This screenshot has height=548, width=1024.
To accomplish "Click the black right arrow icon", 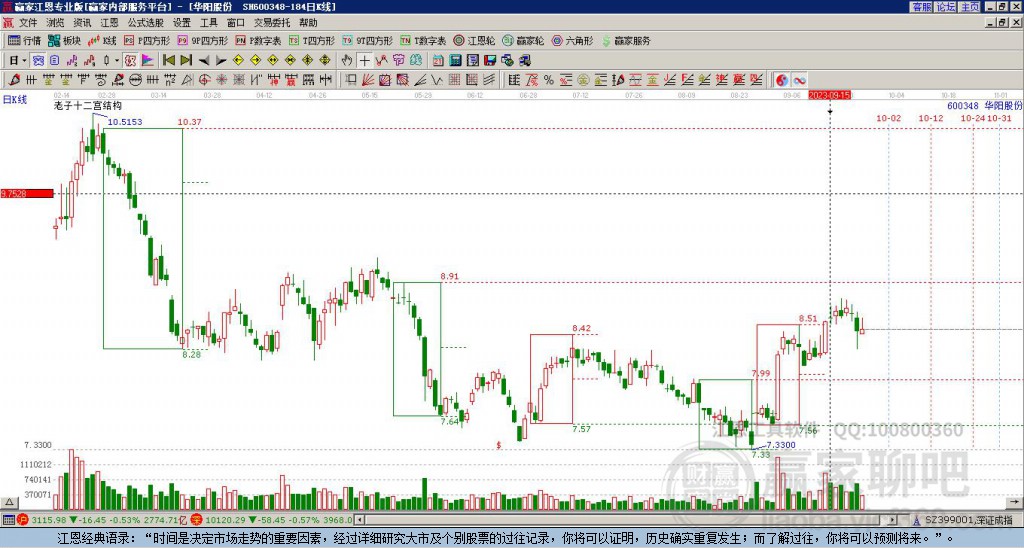I will tap(221, 61).
